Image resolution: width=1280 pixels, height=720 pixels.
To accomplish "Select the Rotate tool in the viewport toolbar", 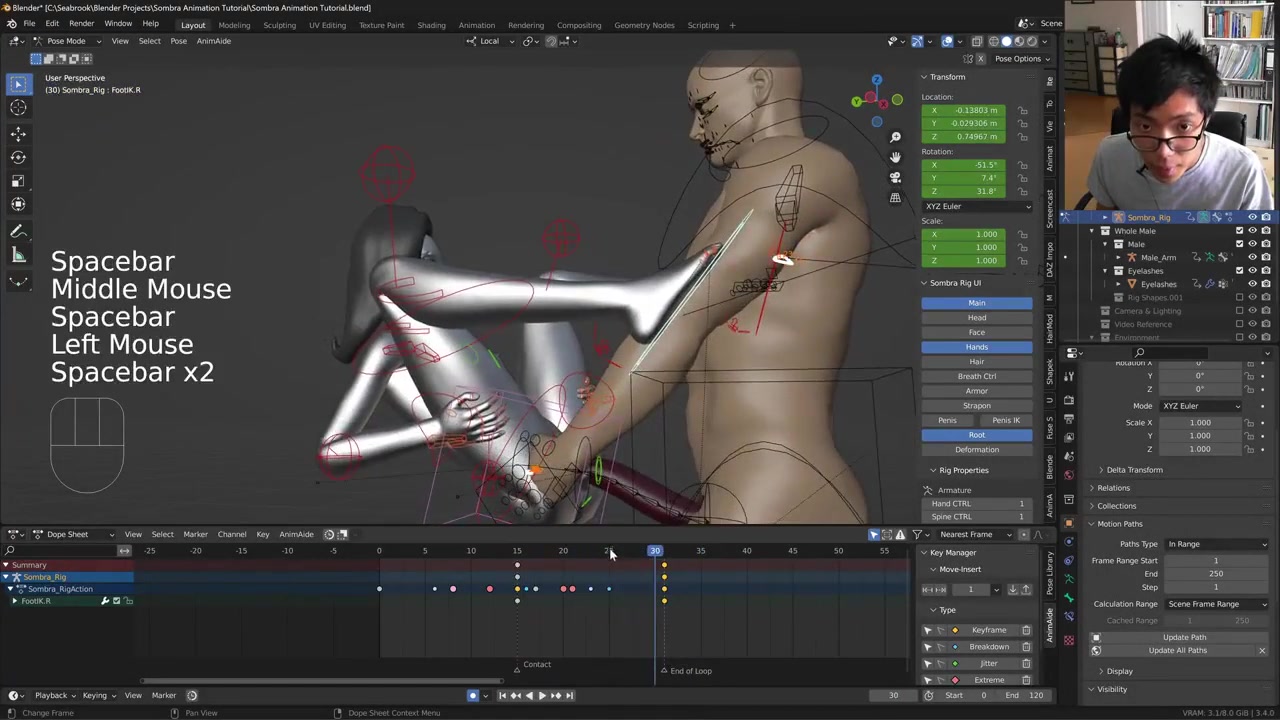I will pyautogui.click(x=18, y=157).
